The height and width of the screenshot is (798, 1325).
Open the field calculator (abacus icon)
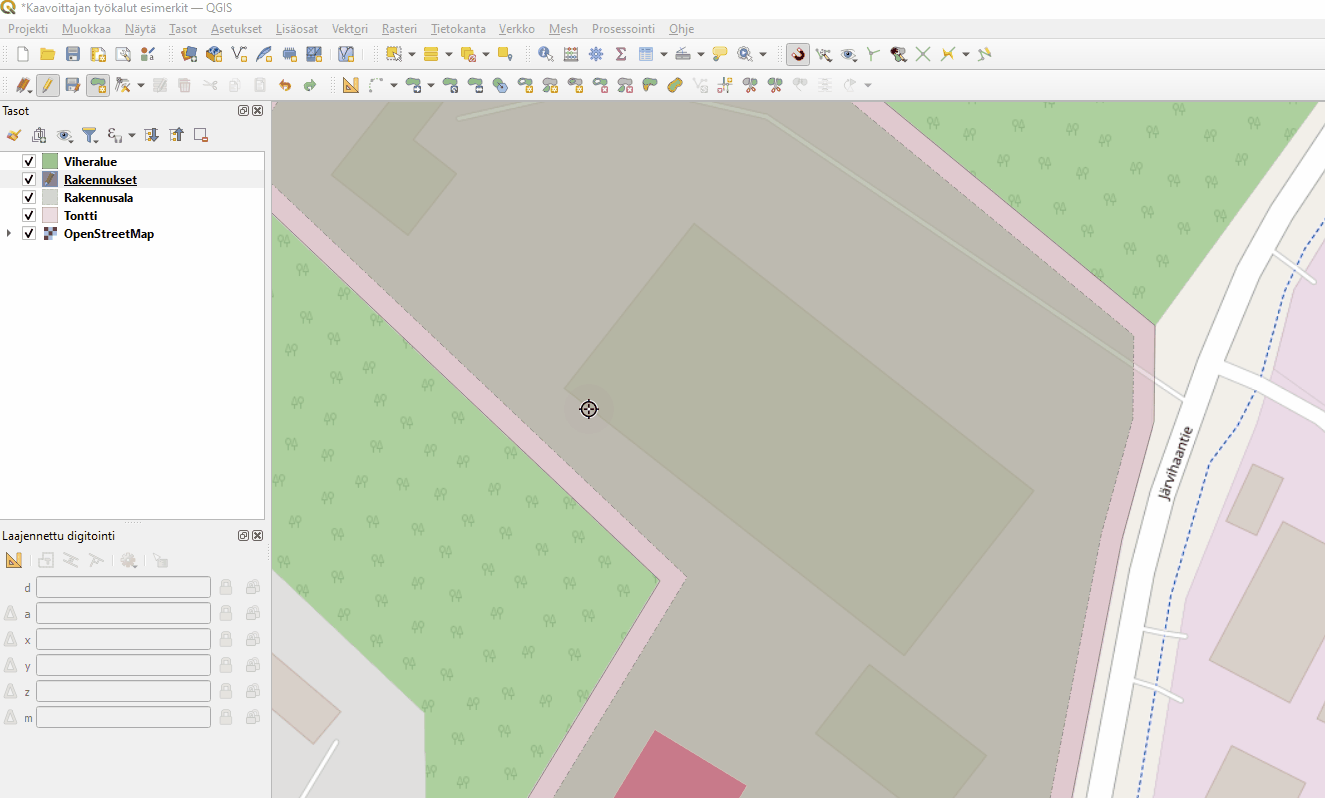click(570, 54)
